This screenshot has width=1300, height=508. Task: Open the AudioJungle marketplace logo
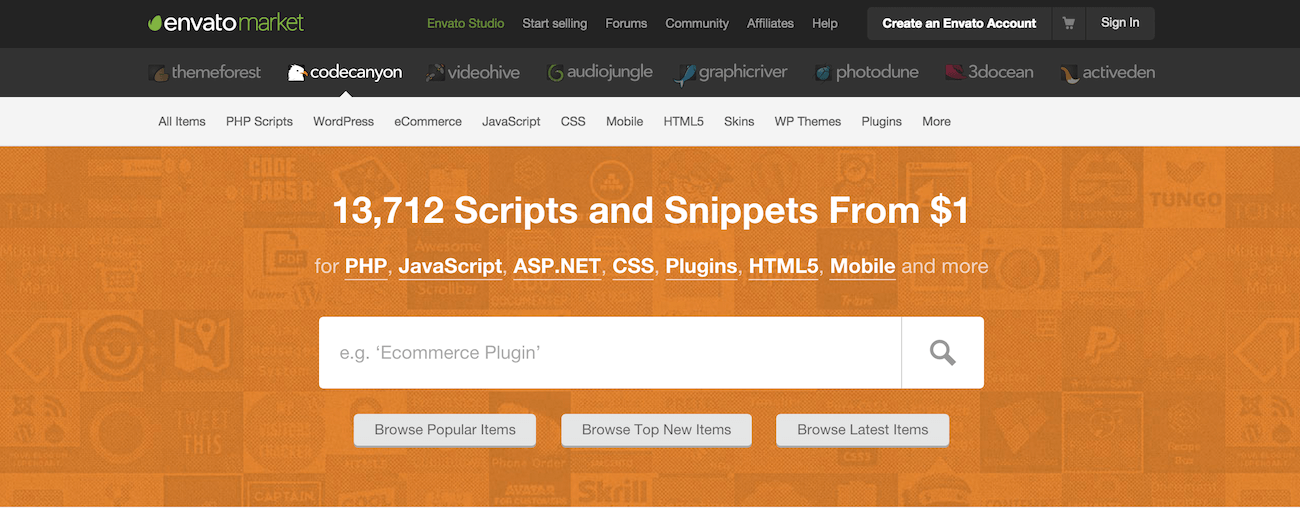click(600, 72)
